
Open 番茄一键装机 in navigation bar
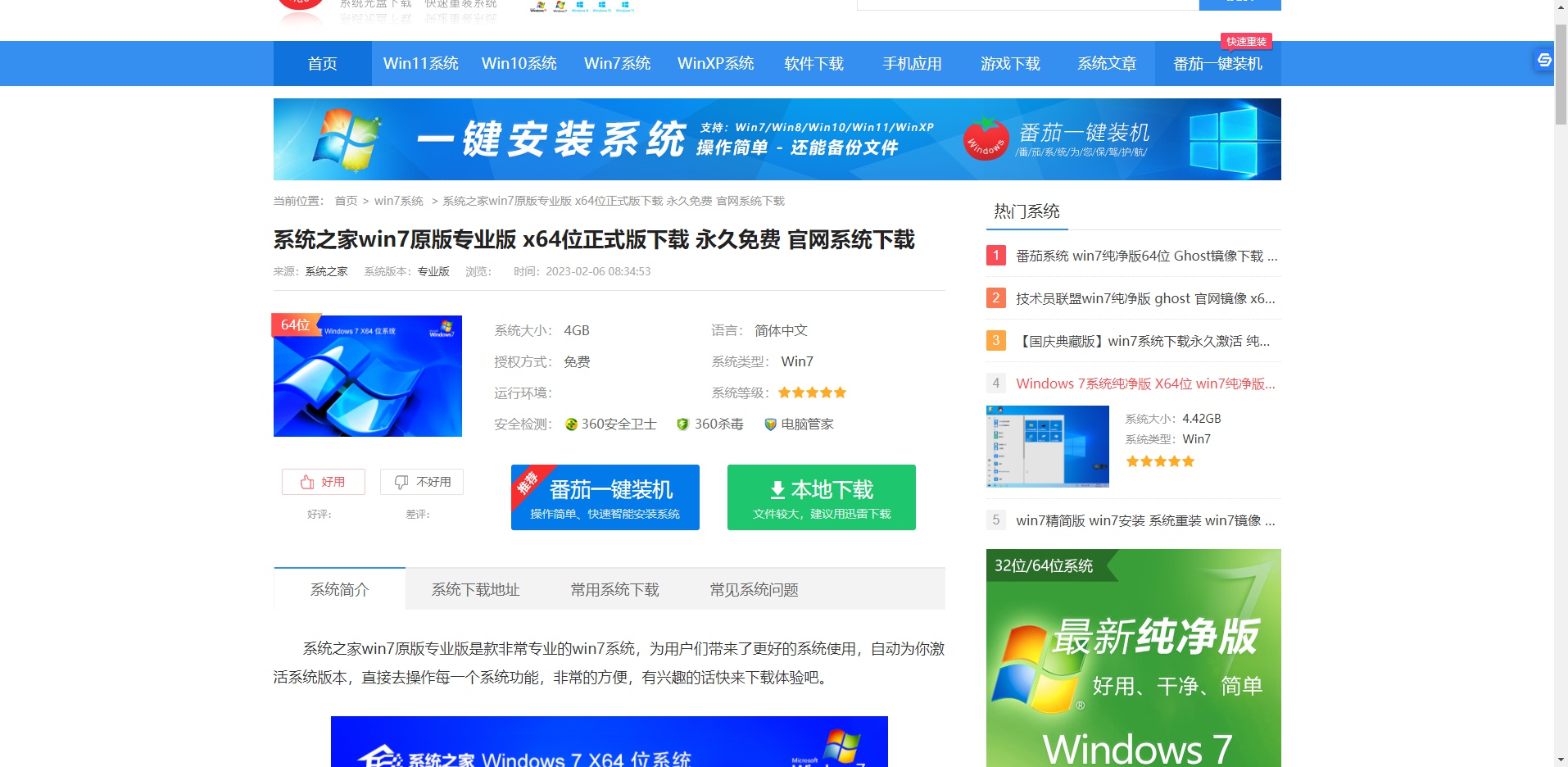(x=1217, y=63)
